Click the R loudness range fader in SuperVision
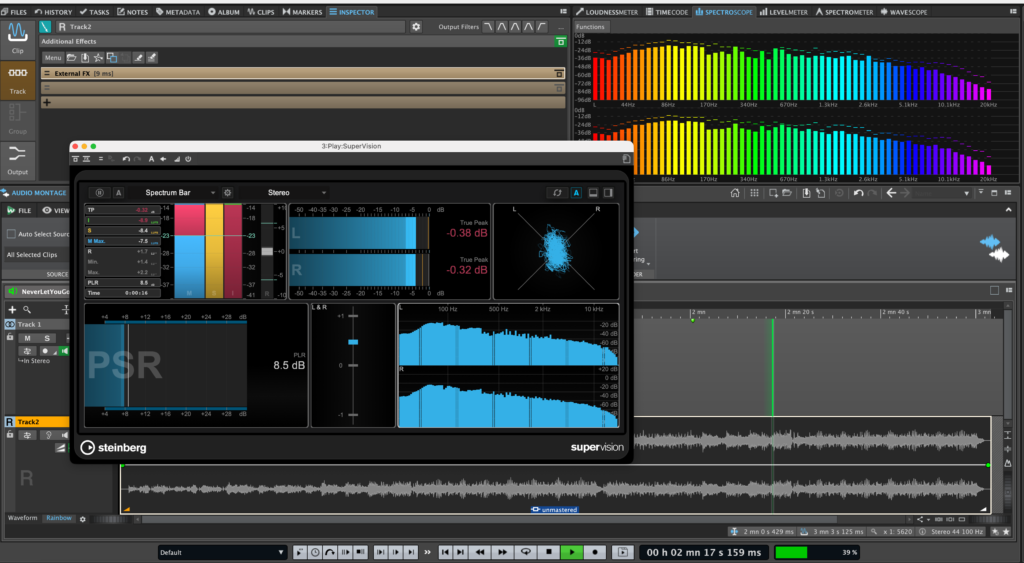Viewport: 1024px width, 563px height. (267, 251)
